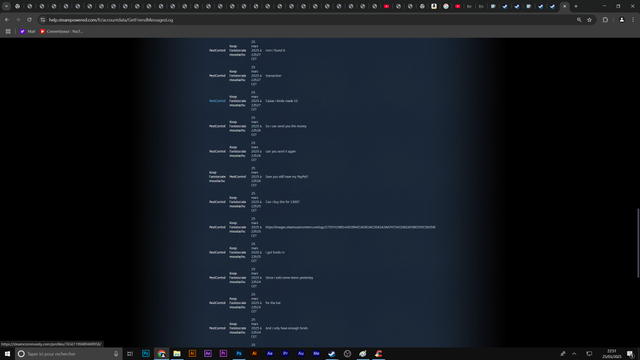Click Koop l'aristocrate moustachu beside 'Sure you still have my PayPal?'
The width and height of the screenshot is (640, 360).
[217, 176]
